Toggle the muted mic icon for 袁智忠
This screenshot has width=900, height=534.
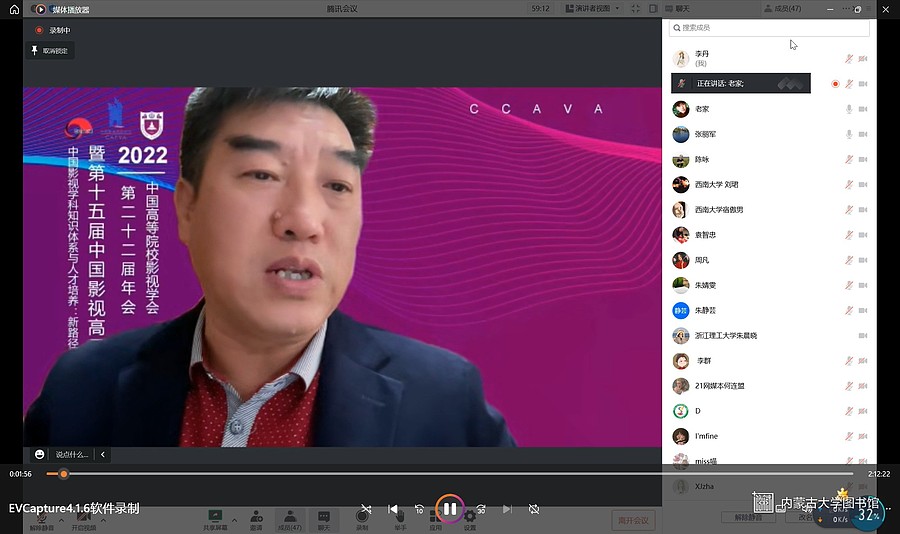coord(849,235)
